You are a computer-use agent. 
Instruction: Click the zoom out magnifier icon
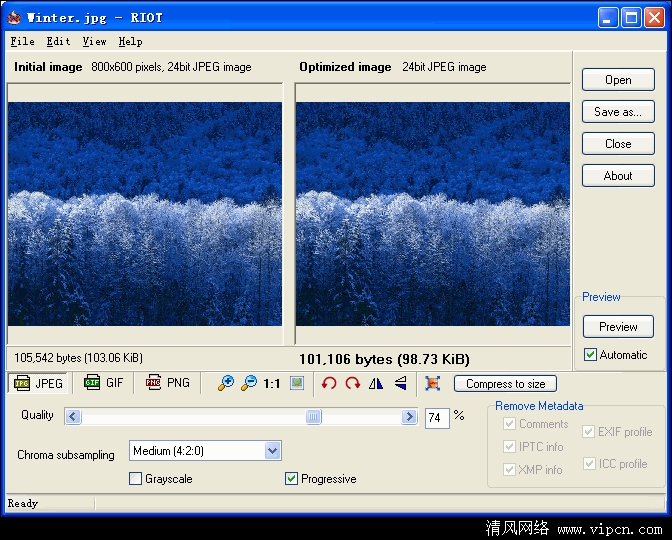click(249, 383)
